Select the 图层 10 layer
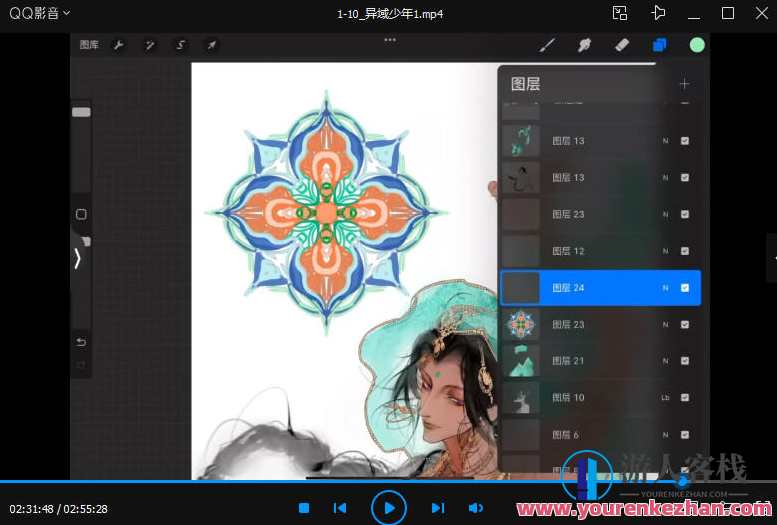 (x=600, y=397)
